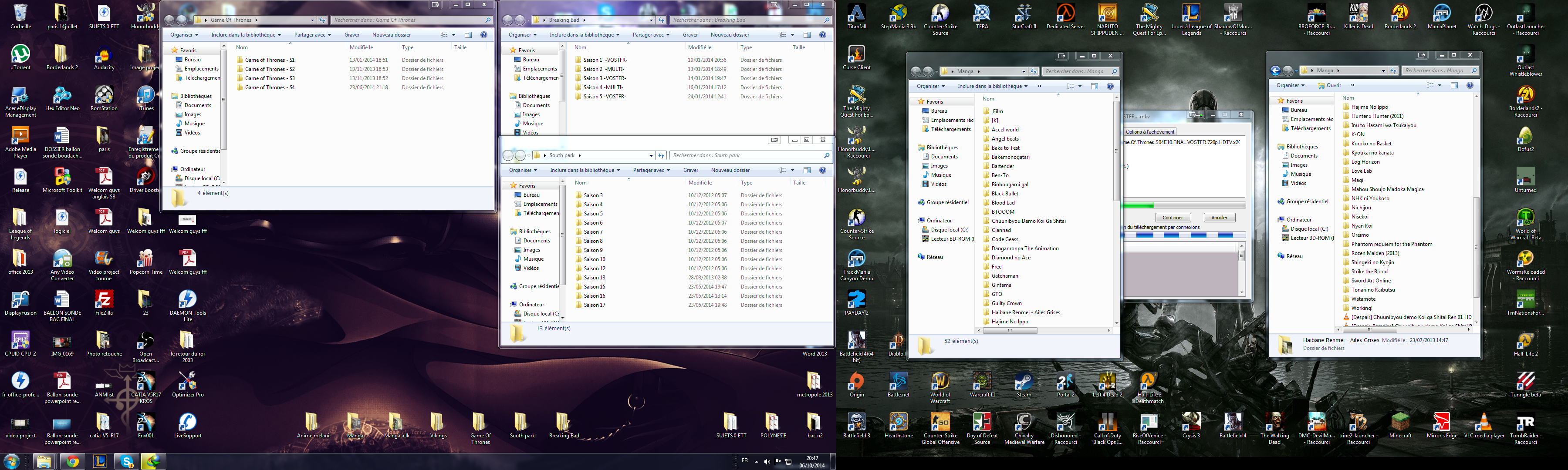Expand Partager avec in South park window

(651, 170)
